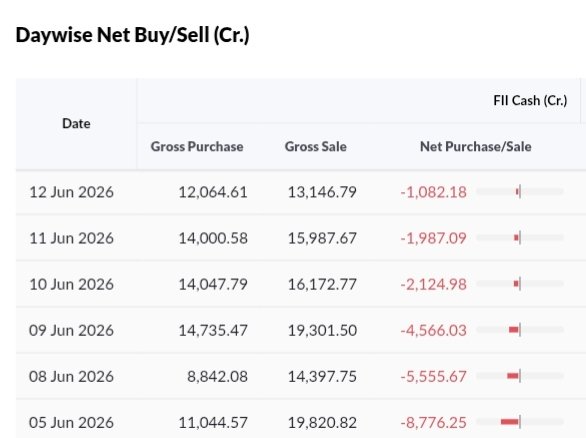Click the 11 Jun 2026 date cell

[71, 238]
